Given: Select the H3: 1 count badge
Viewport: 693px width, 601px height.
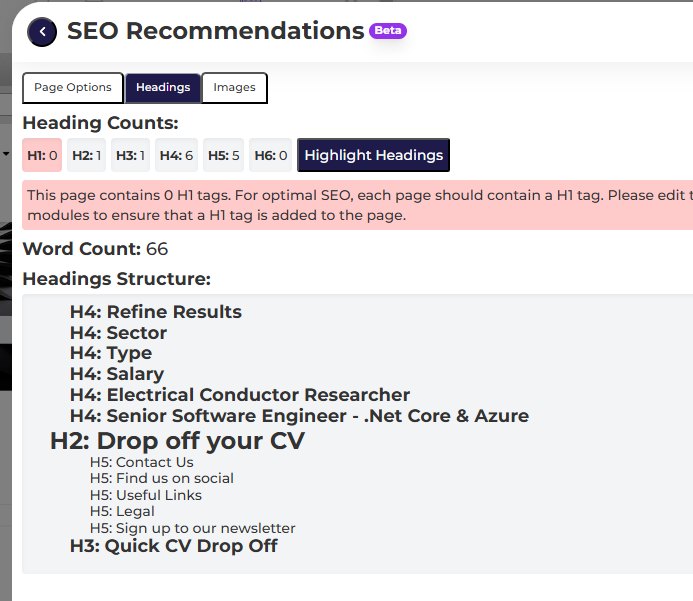Looking at the screenshot, I should tap(130, 155).
